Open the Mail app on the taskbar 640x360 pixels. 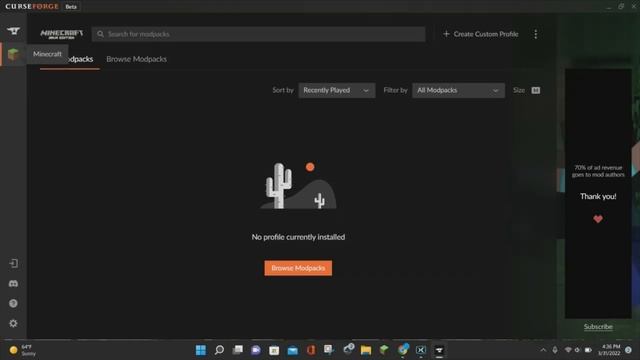[293, 350]
